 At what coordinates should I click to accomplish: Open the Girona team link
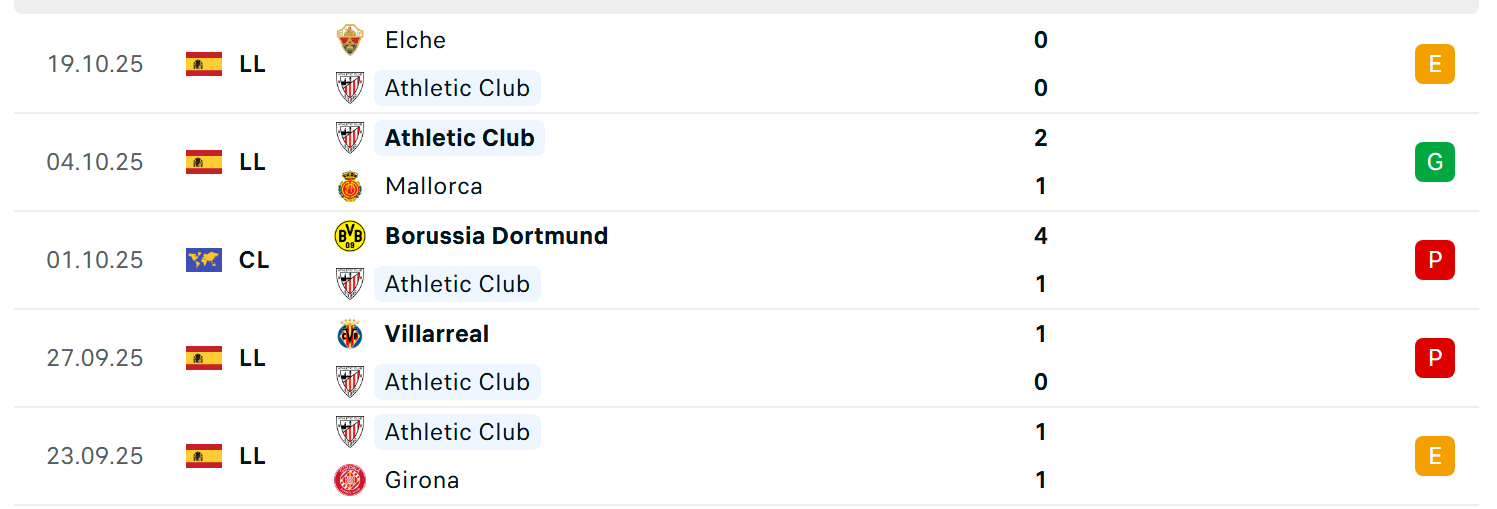pyautogui.click(x=422, y=480)
